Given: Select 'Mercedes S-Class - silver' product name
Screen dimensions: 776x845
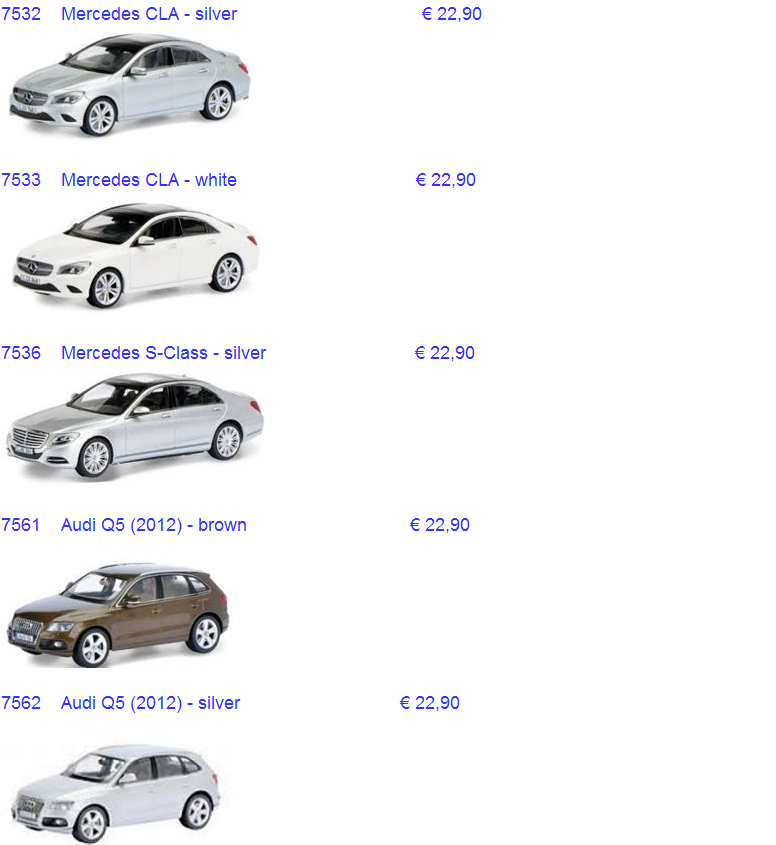Looking at the screenshot, I should (163, 353).
